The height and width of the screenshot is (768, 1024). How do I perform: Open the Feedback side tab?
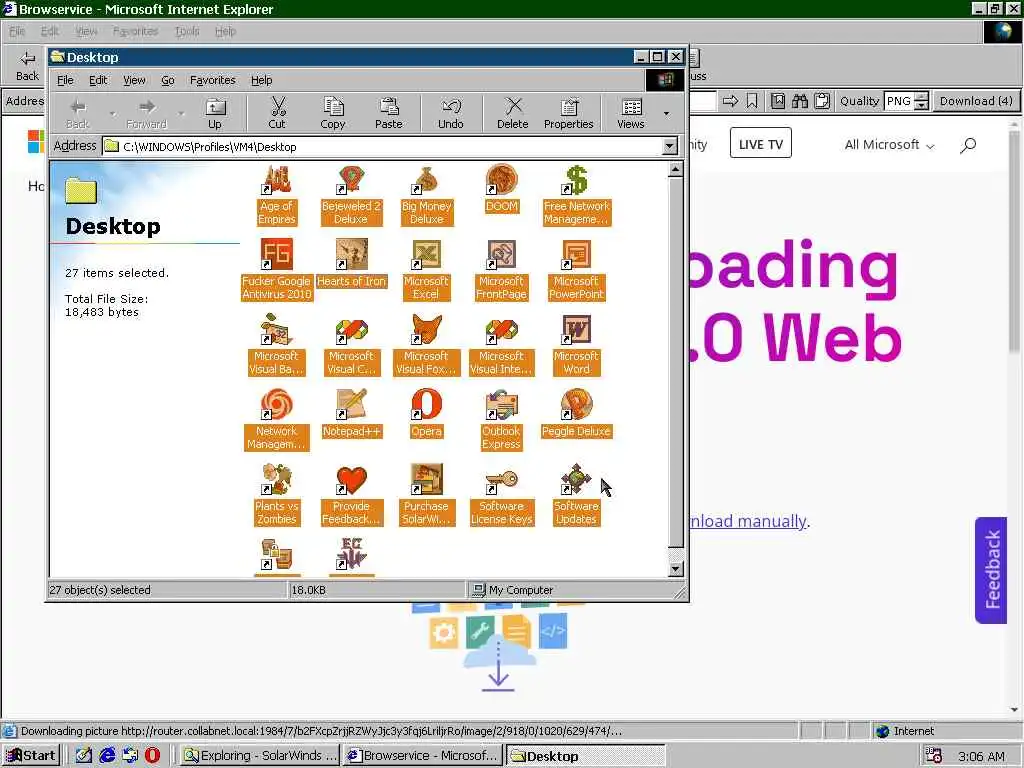(991, 570)
